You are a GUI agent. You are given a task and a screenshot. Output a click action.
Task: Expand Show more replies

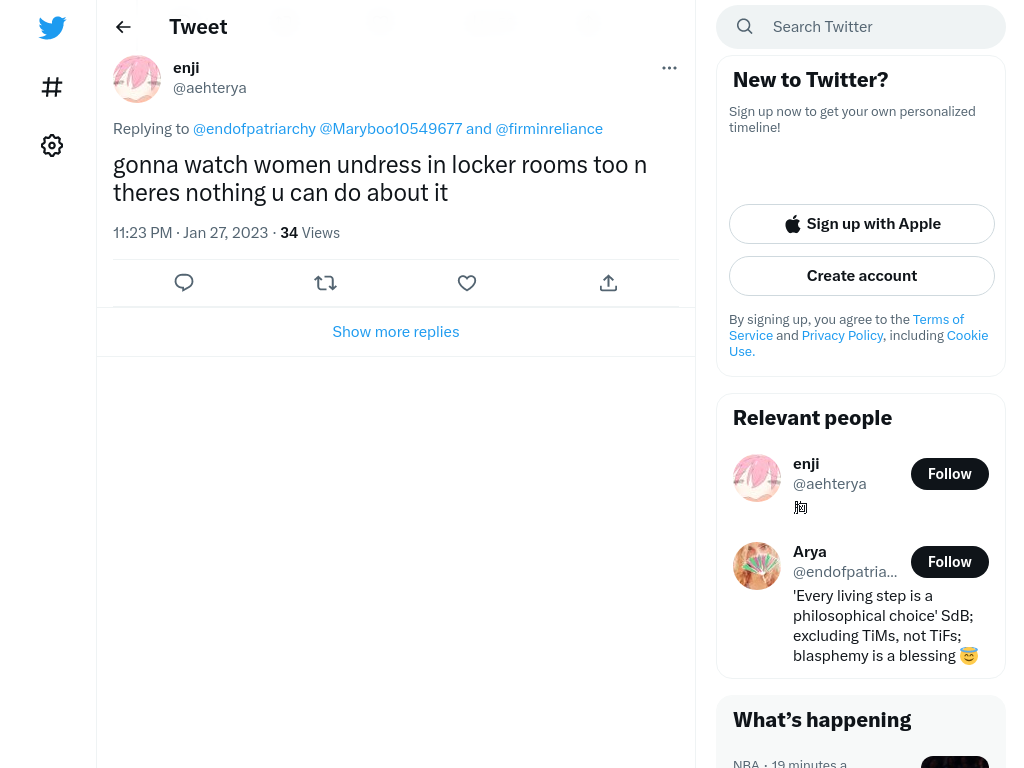[x=396, y=332]
